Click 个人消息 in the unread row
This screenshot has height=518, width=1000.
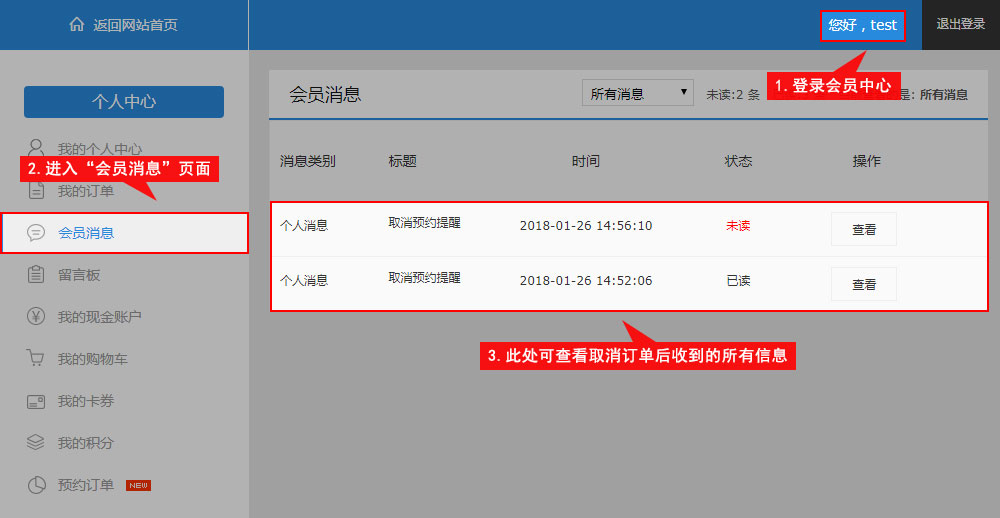point(304,226)
